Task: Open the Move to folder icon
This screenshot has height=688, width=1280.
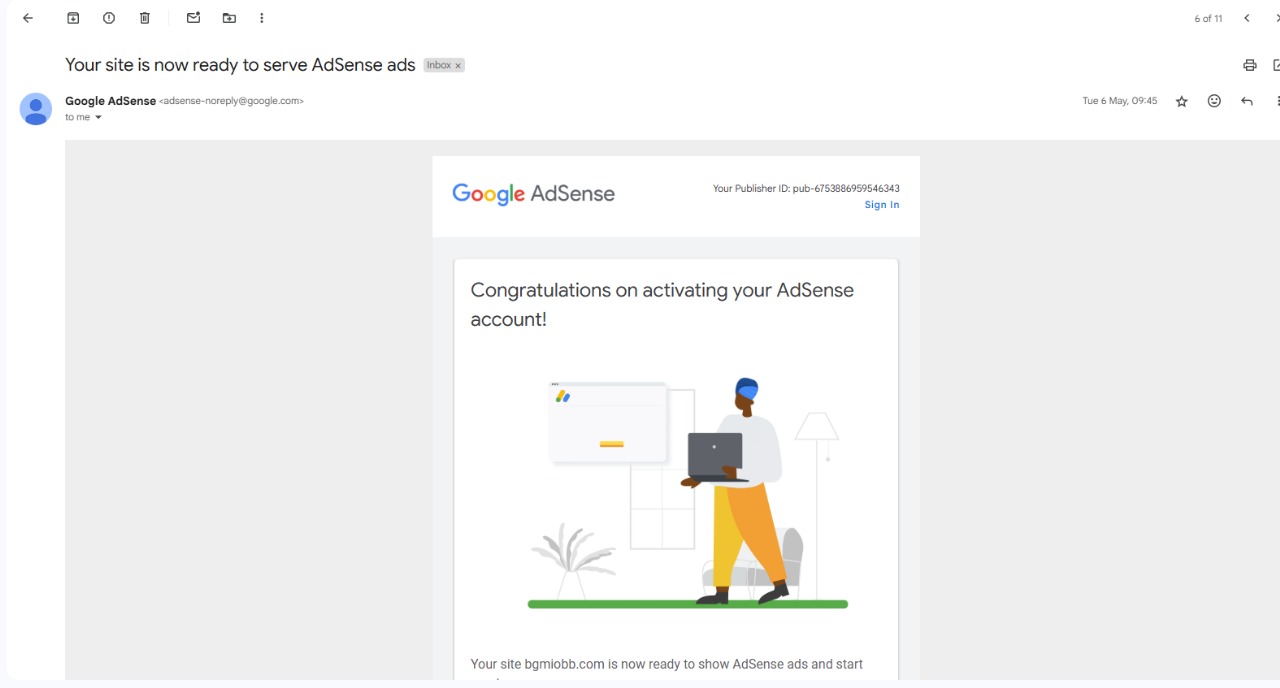Action: tap(229, 18)
